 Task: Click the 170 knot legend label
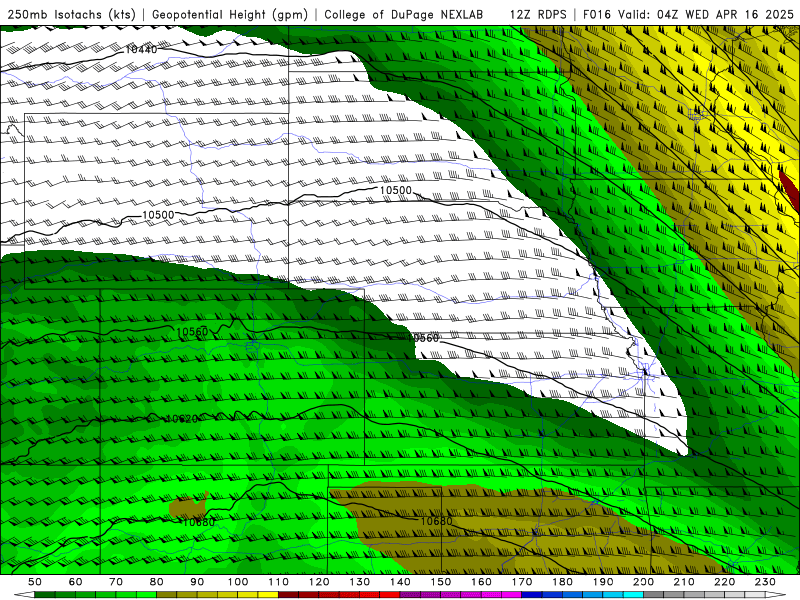522,582
